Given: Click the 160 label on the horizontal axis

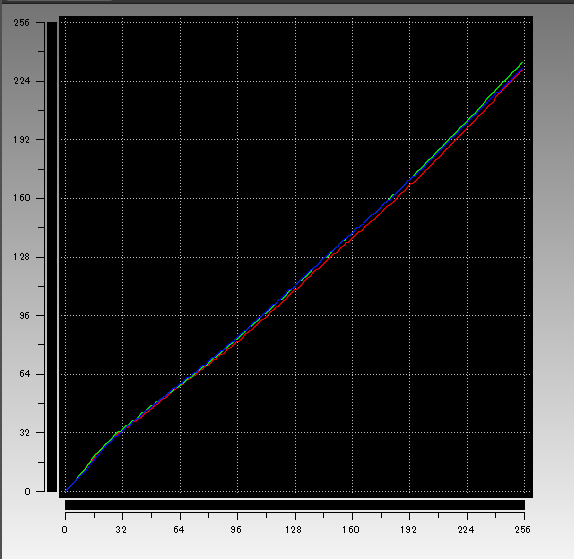Looking at the screenshot, I should coord(351,530).
